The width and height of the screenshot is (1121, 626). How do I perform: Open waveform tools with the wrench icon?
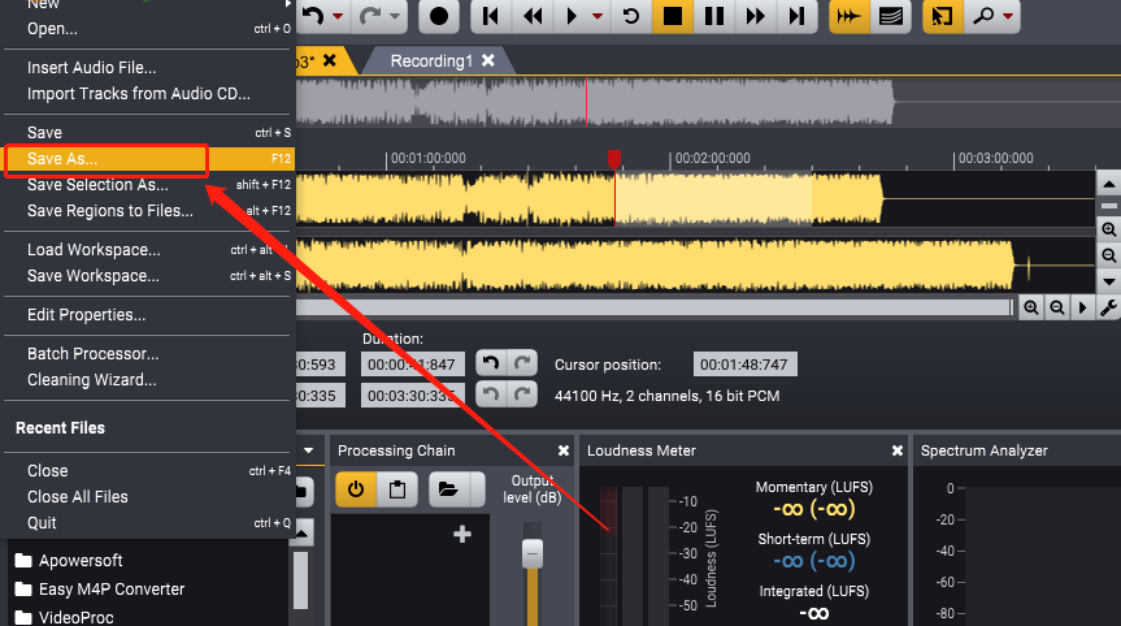1108,307
